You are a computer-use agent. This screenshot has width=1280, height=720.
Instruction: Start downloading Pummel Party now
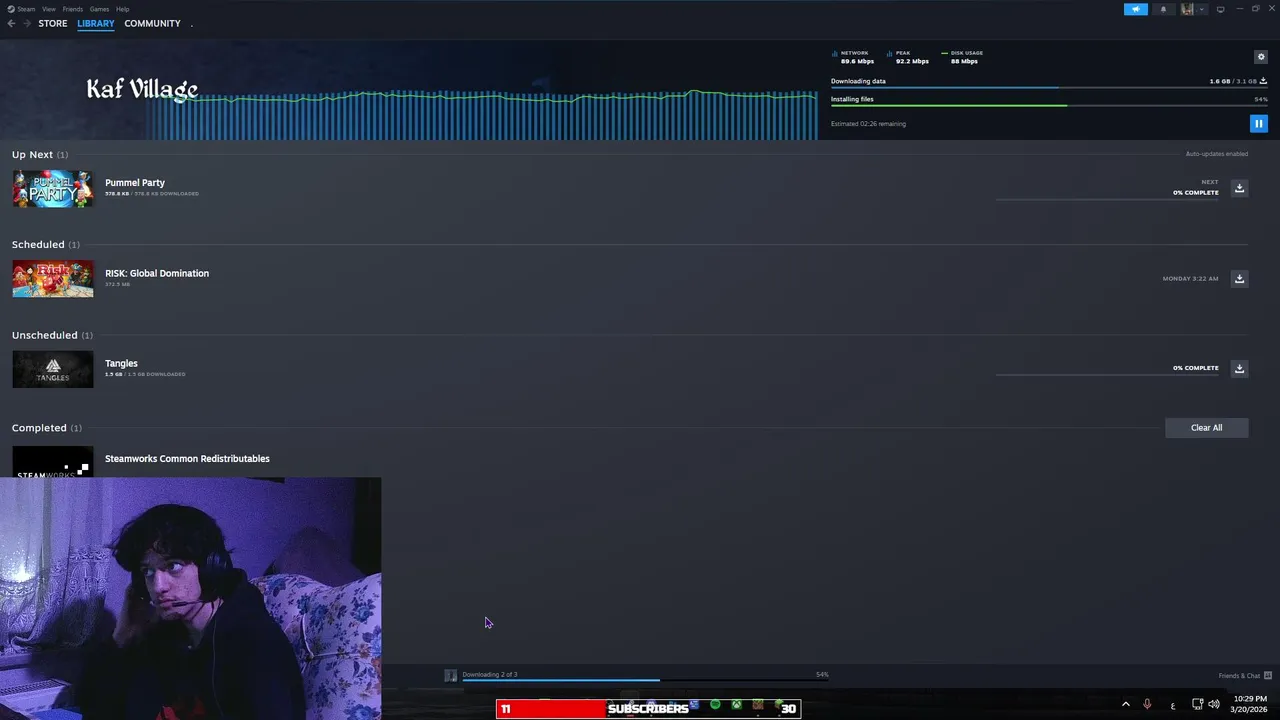[1239, 188]
